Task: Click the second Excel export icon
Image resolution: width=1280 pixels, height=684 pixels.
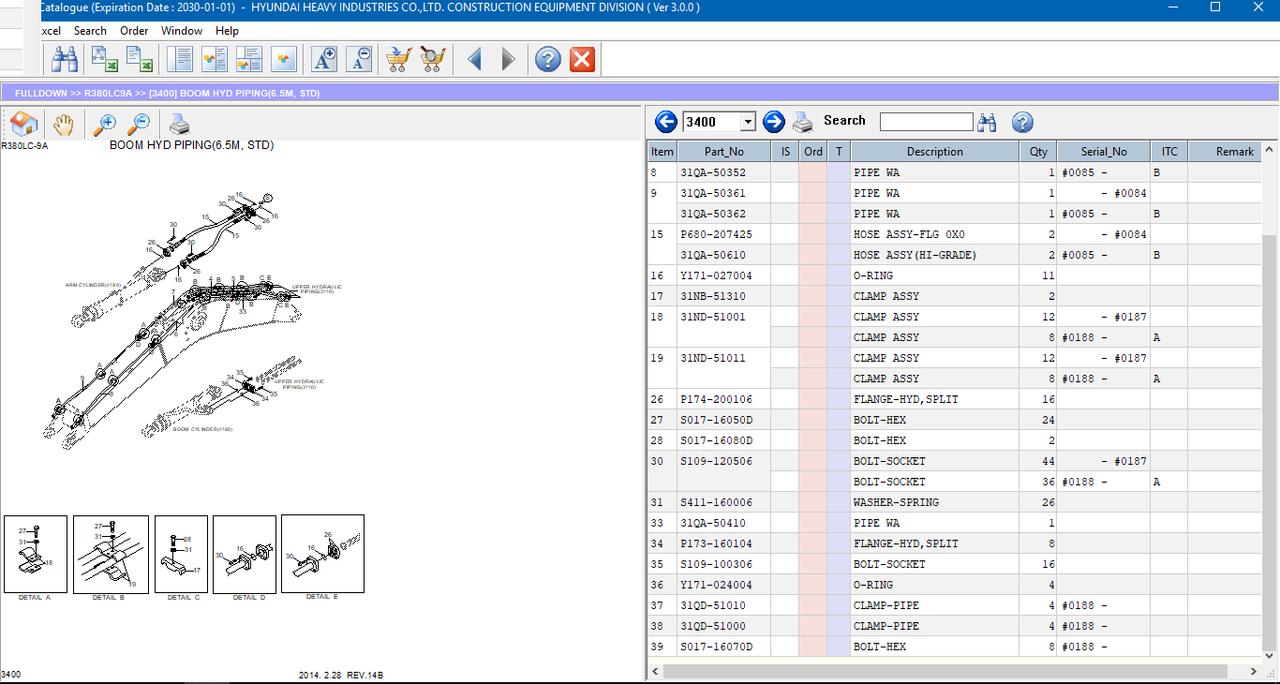Action: tap(139, 60)
